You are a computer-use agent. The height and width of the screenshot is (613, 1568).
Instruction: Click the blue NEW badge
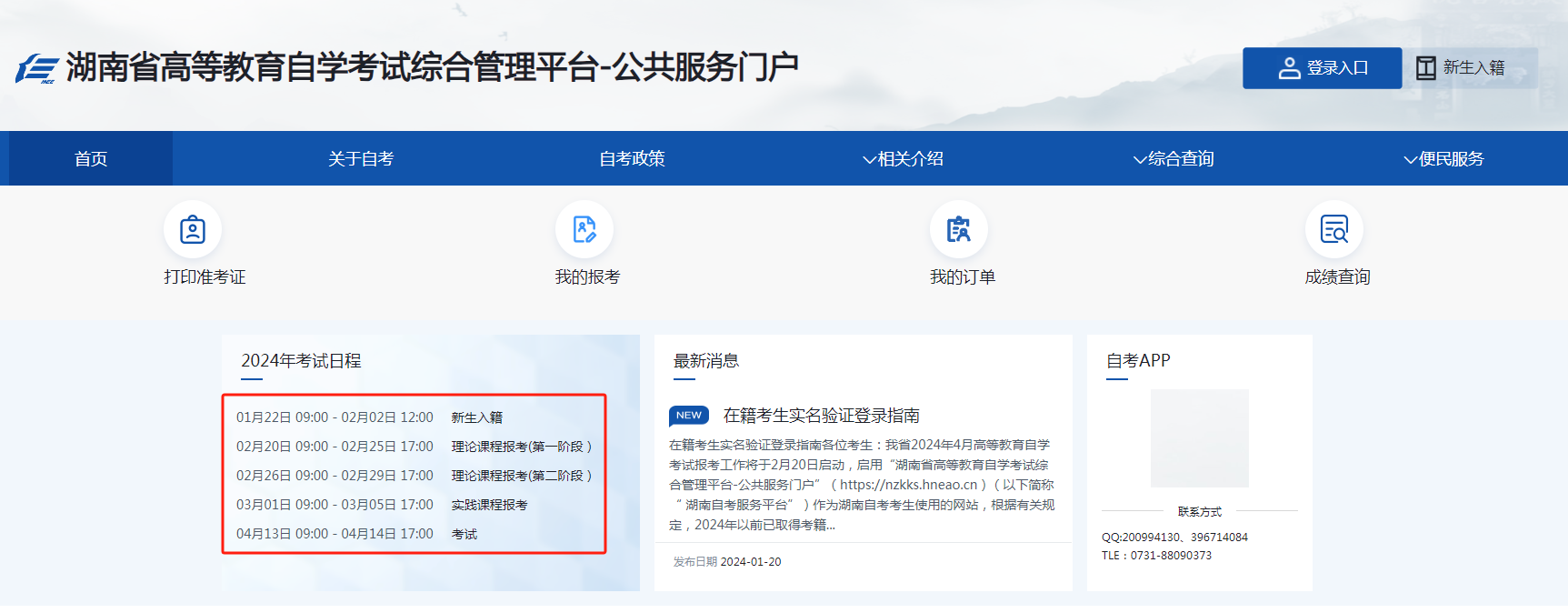[x=688, y=416]
